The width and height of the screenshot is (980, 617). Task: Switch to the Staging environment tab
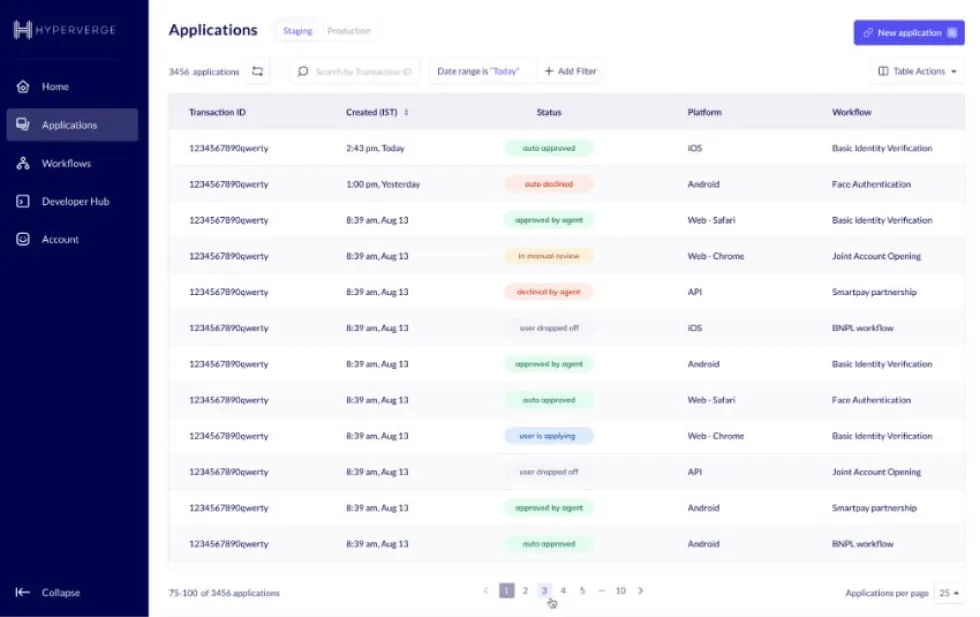click(x=296, y=31)
